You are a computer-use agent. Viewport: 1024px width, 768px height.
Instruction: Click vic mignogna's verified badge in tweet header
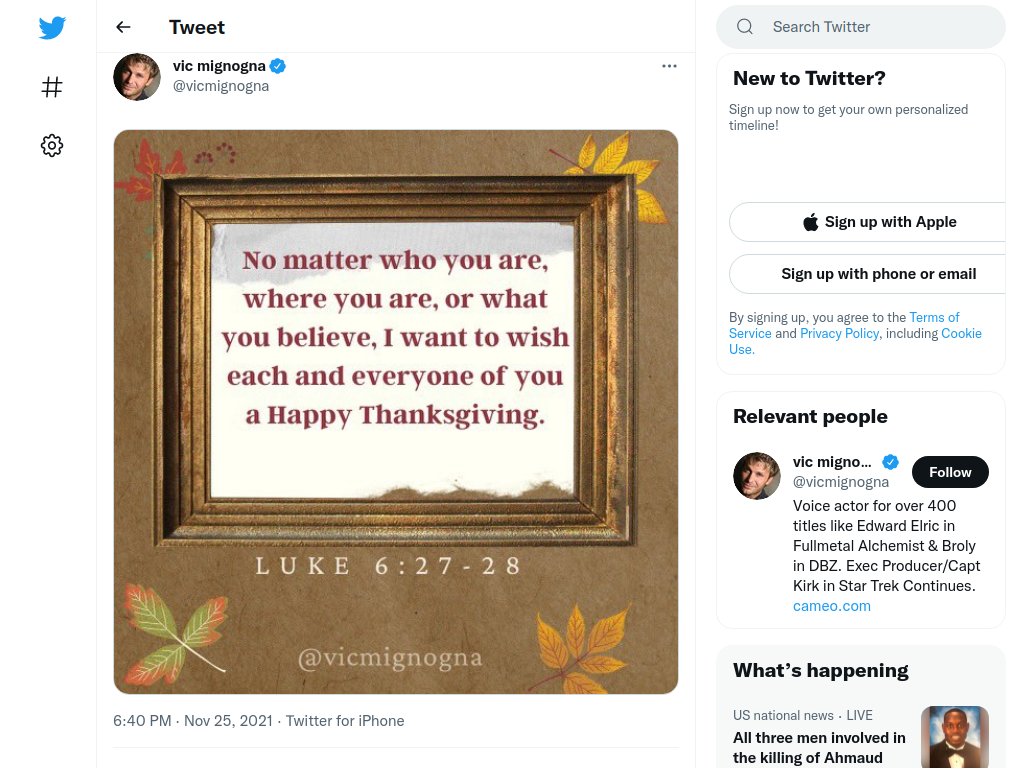pyautogui.click(x=278, y=66)
